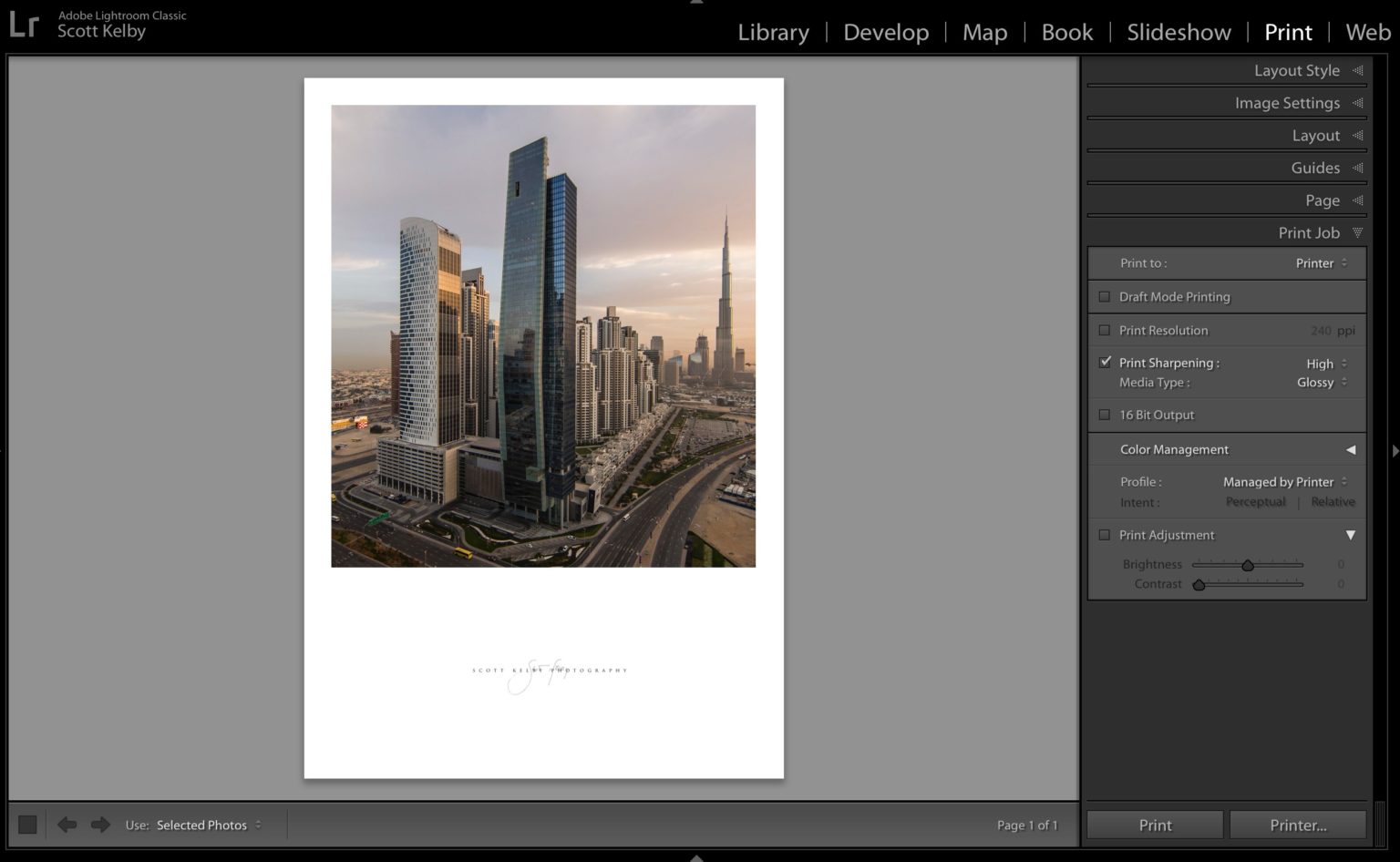Screen dimensions: 1400x862
Task: Enable Draft Mode Printing
Action: pos(1105,296)
